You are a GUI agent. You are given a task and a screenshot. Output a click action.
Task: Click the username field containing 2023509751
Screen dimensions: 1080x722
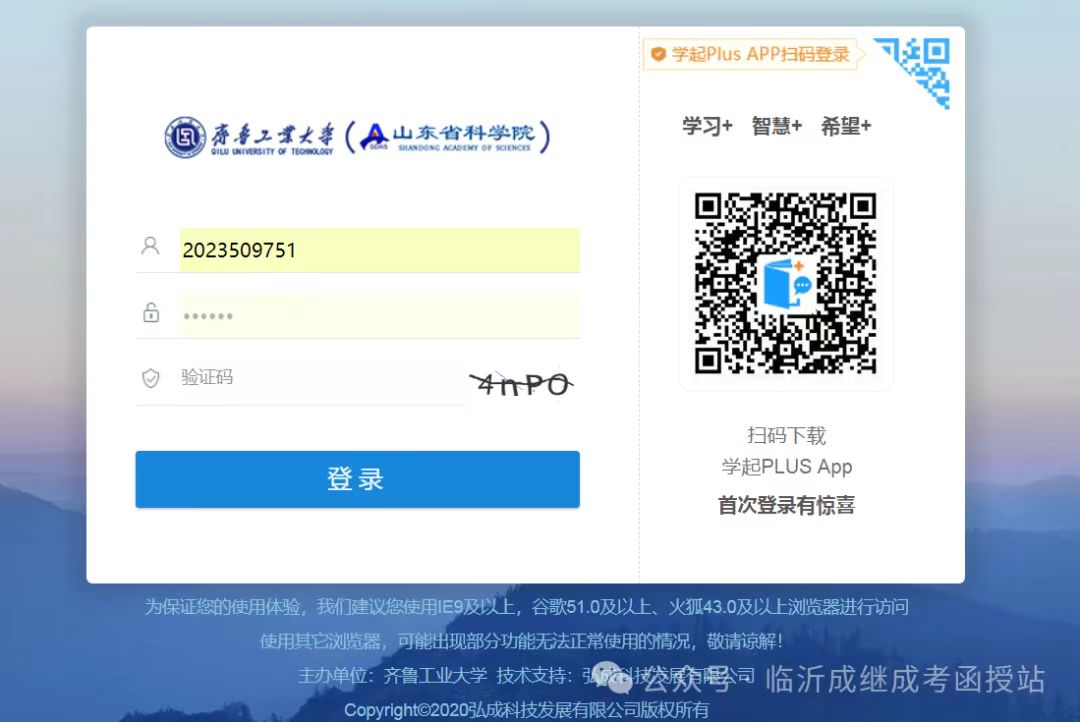[380, 250]
